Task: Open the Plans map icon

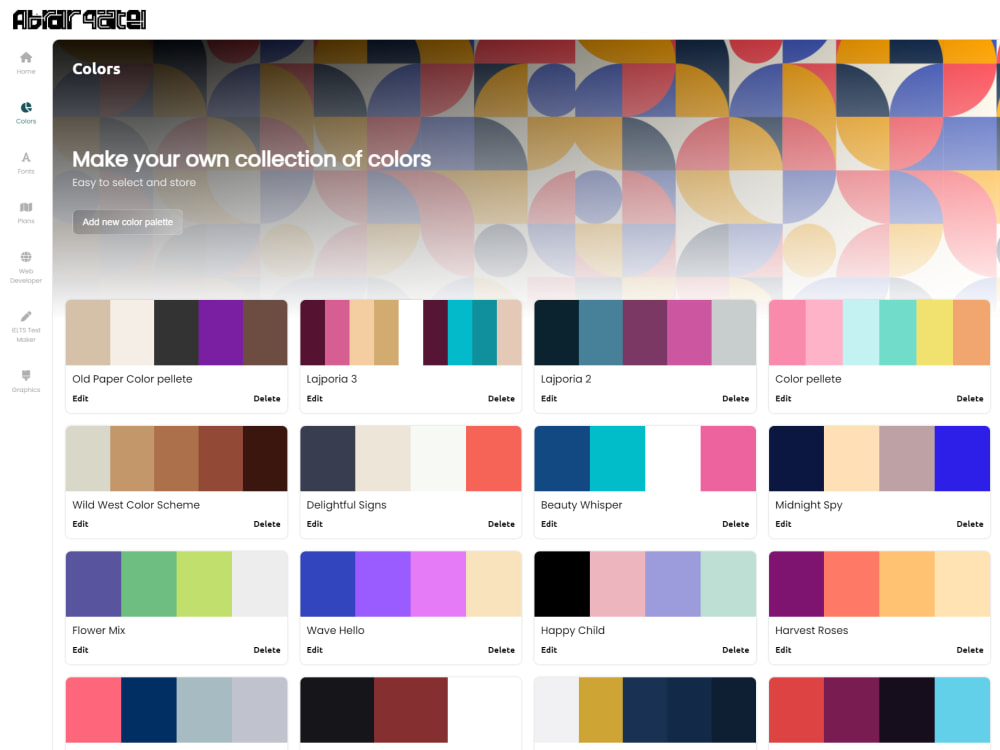Action: coord(26,207)
